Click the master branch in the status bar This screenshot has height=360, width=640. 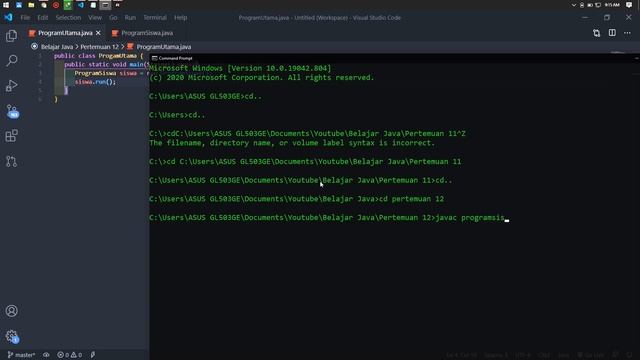(21, 355)
